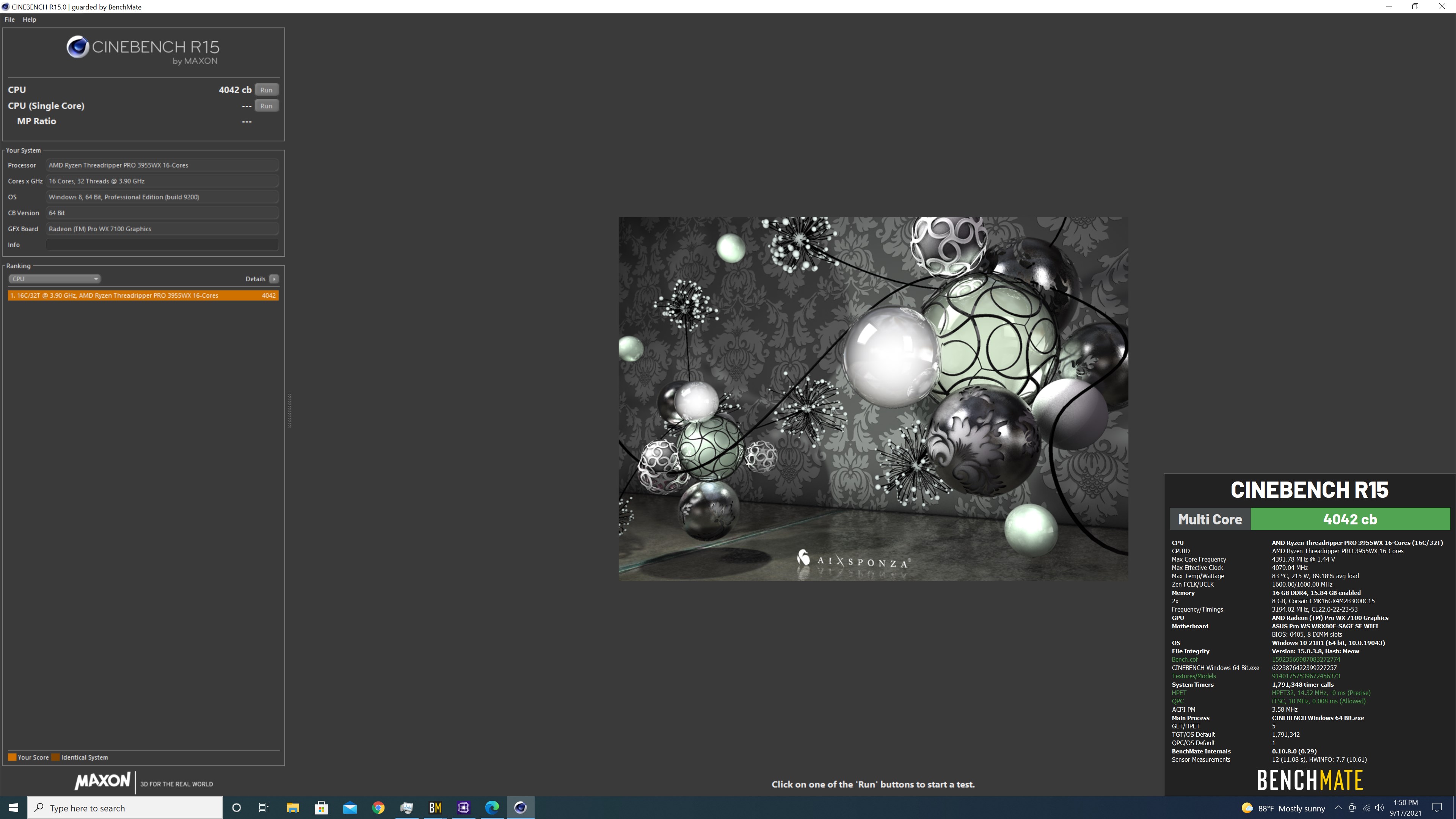Select the orange 3955WX ranking row

pos(143,296)
